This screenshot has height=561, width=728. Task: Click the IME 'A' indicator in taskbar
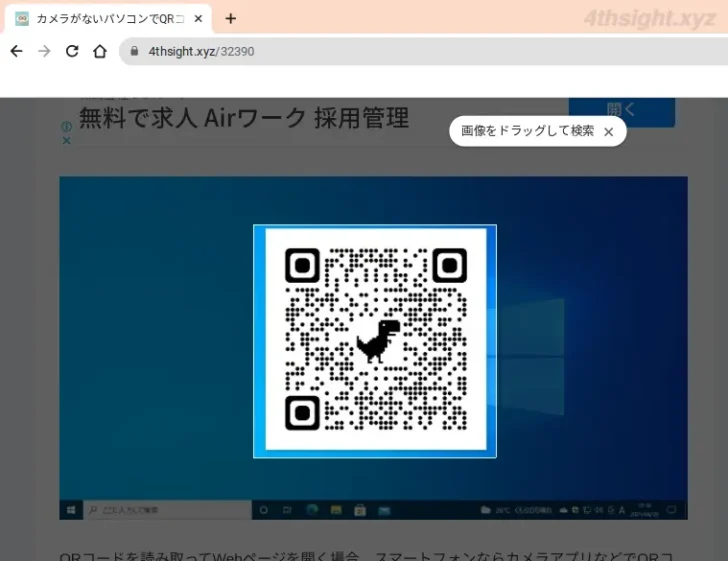[622, 510]
